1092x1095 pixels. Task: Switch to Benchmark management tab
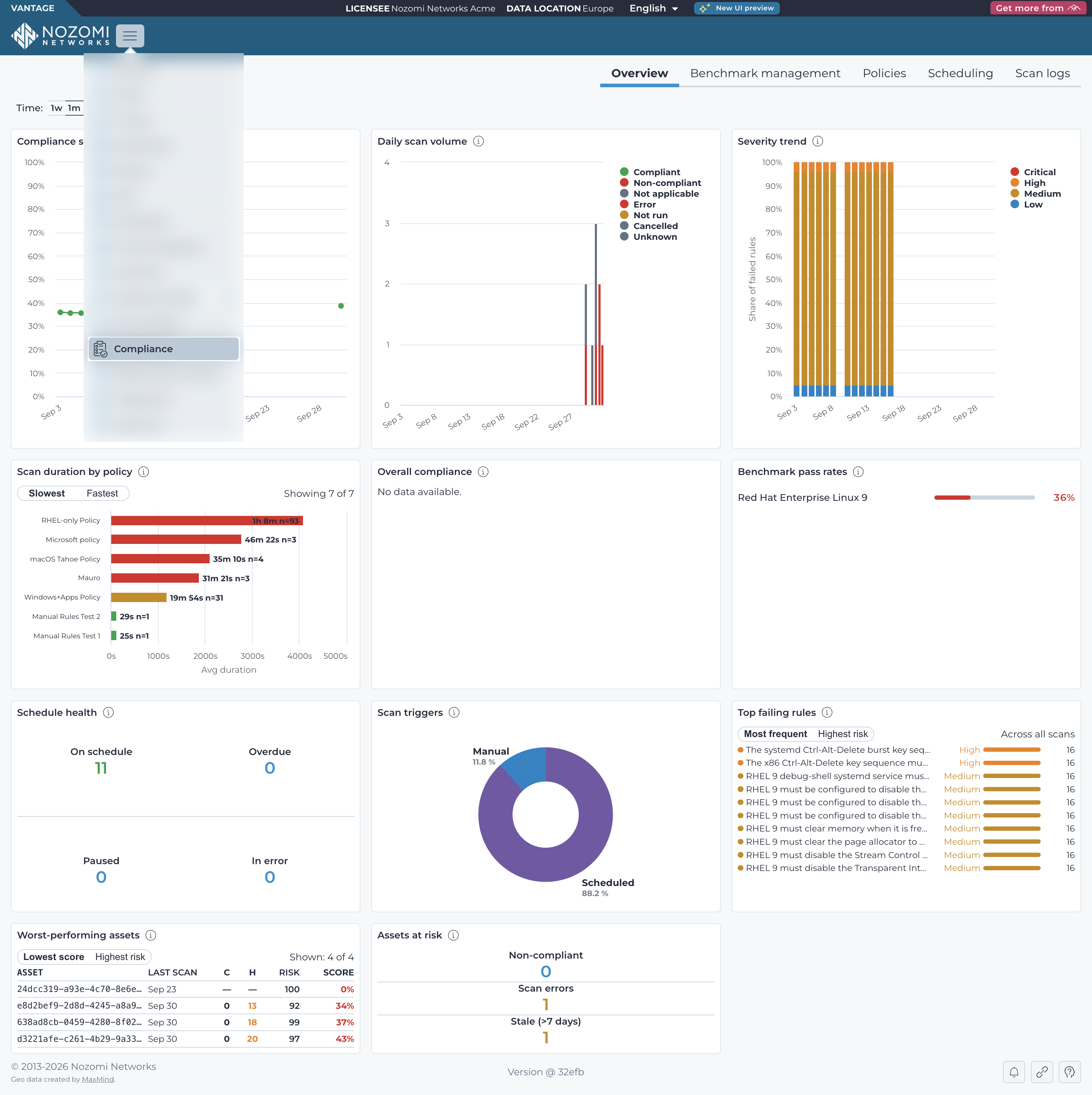tap(765, 74)
